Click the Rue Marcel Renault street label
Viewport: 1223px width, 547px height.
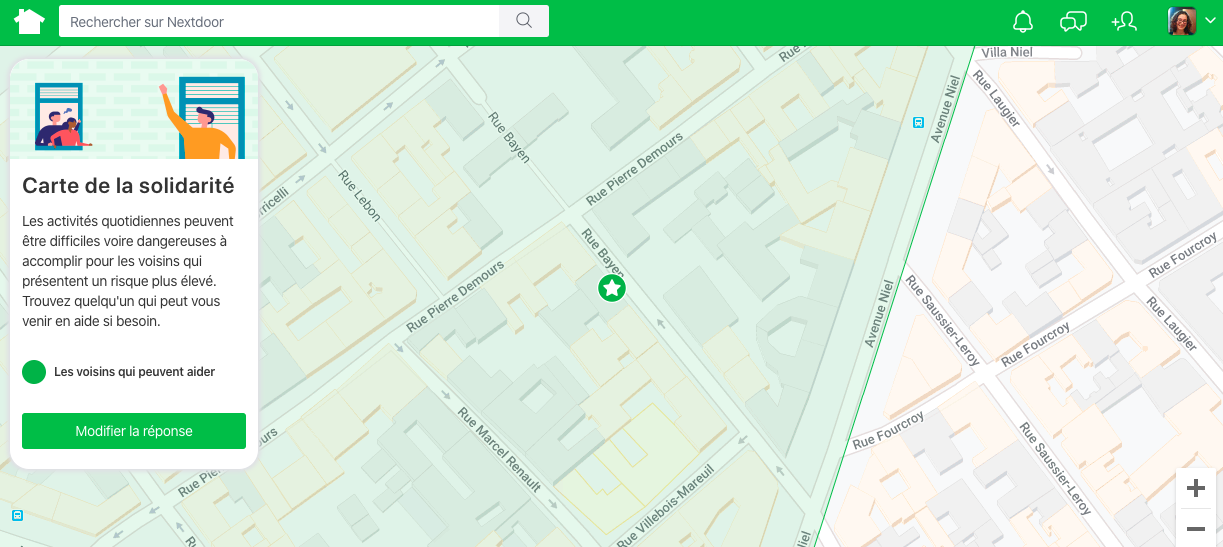[499, 449]
